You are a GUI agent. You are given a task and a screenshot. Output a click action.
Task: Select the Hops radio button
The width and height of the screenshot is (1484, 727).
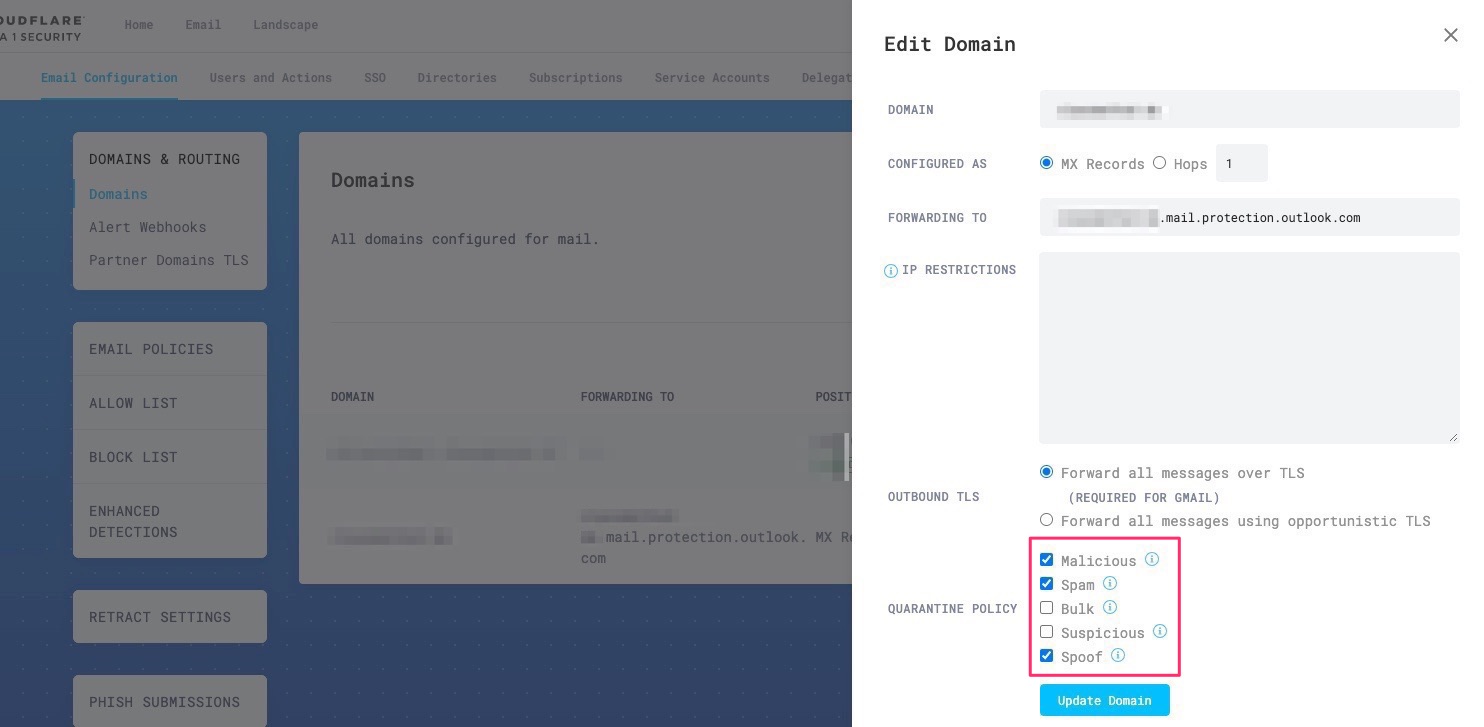point(1159,162)
